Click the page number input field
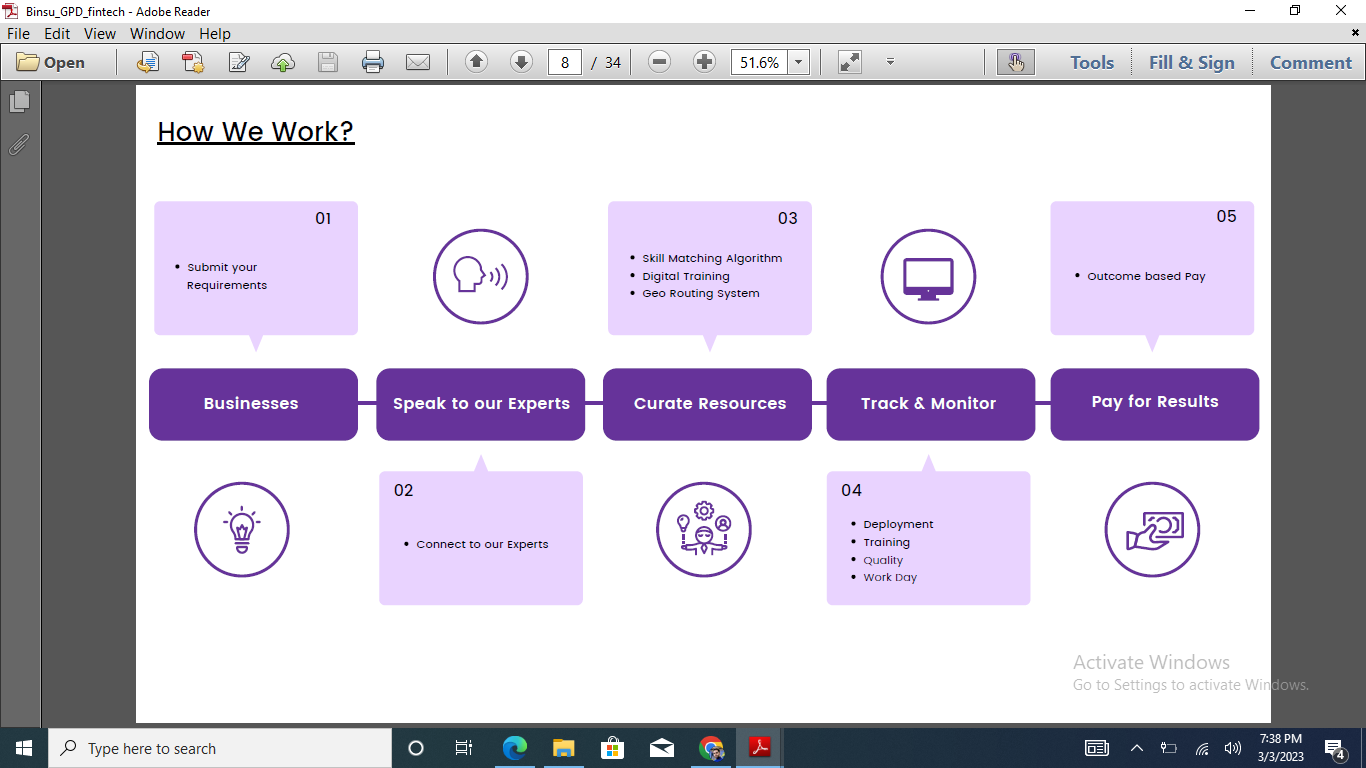 [x=565, y=62]
